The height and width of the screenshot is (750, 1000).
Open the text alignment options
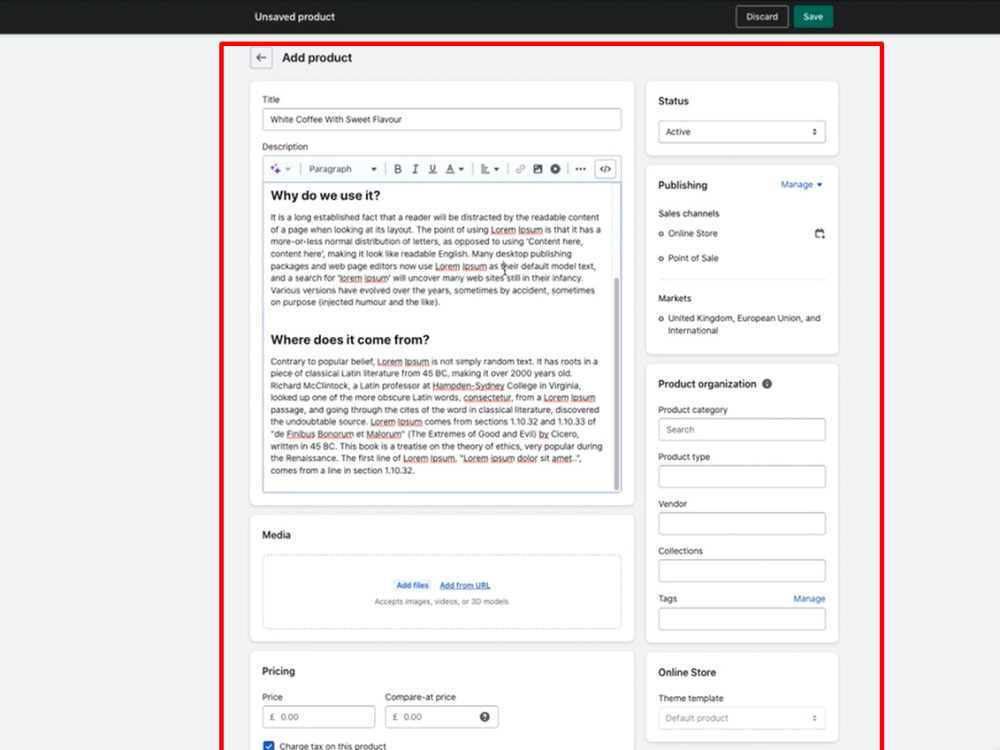click(490, 169)
